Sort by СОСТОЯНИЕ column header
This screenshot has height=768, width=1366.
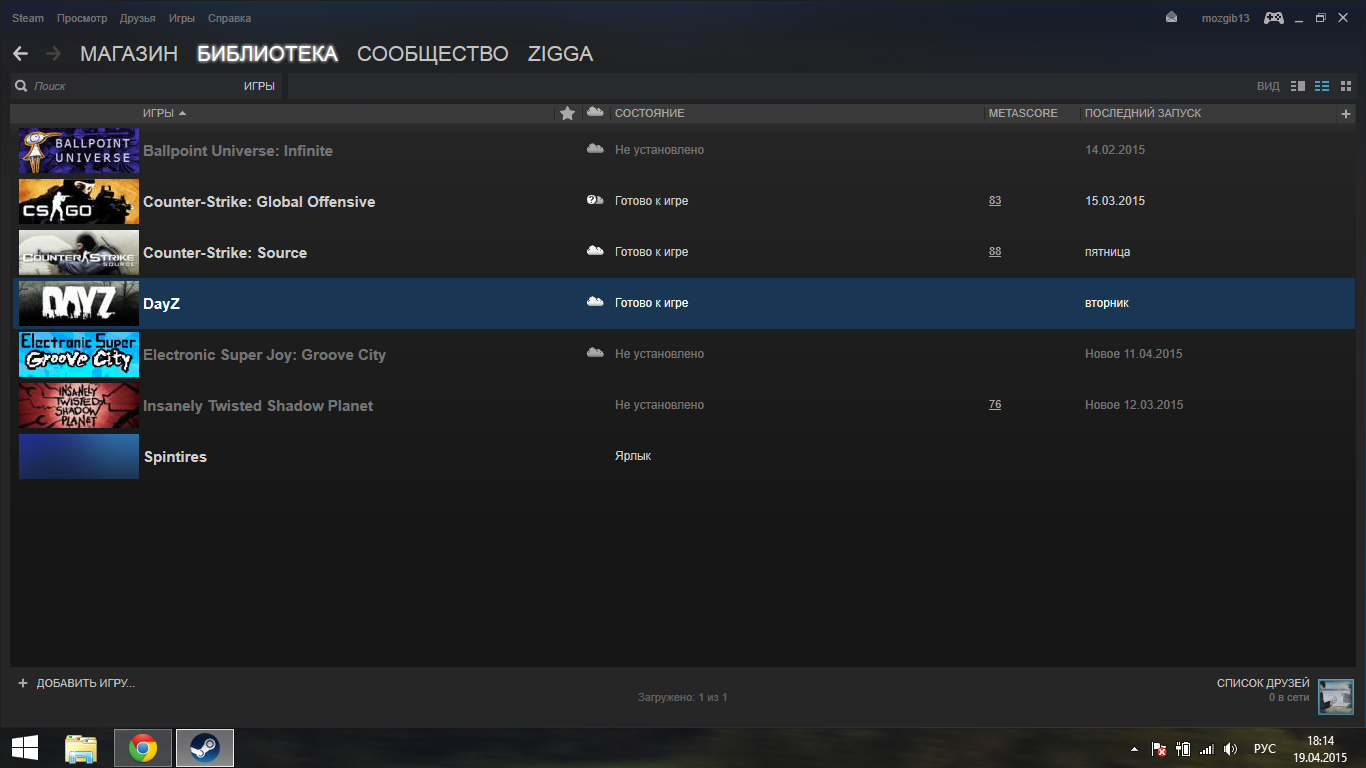pyautogui.click(x=650, y=113)
